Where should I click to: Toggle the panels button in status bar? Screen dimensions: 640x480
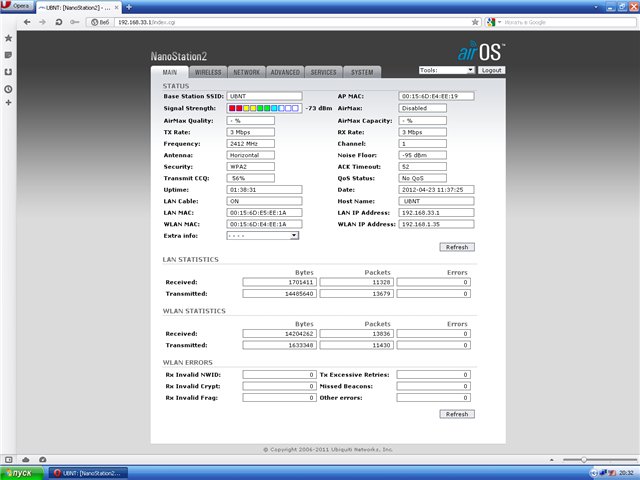coord(9,460)
